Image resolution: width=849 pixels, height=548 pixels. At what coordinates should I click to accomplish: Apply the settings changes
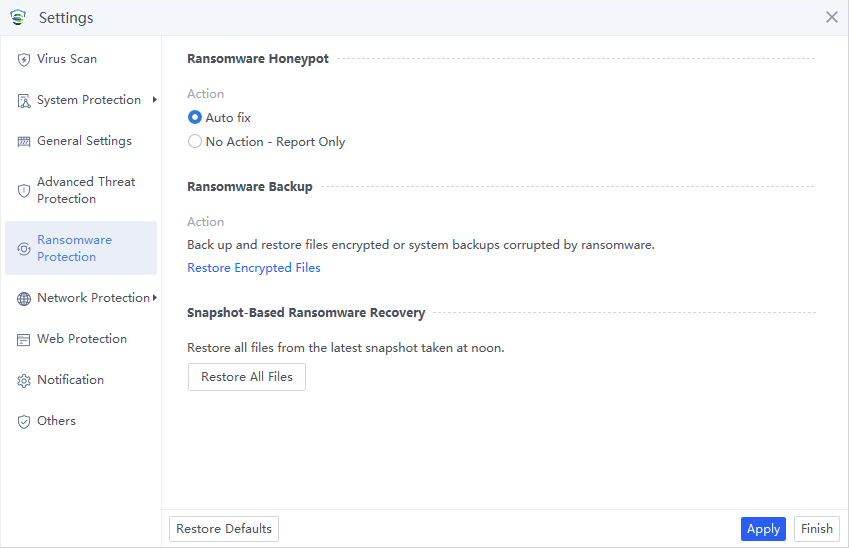click(x=763, y=529)
